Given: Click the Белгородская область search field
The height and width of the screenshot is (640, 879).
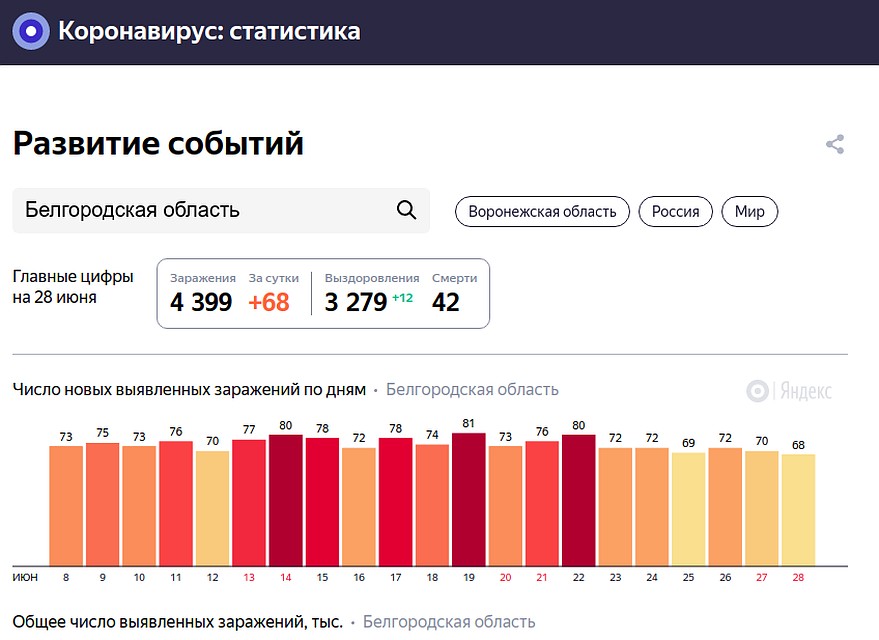Looking at the screenshot, I should (x=221, y=210).
